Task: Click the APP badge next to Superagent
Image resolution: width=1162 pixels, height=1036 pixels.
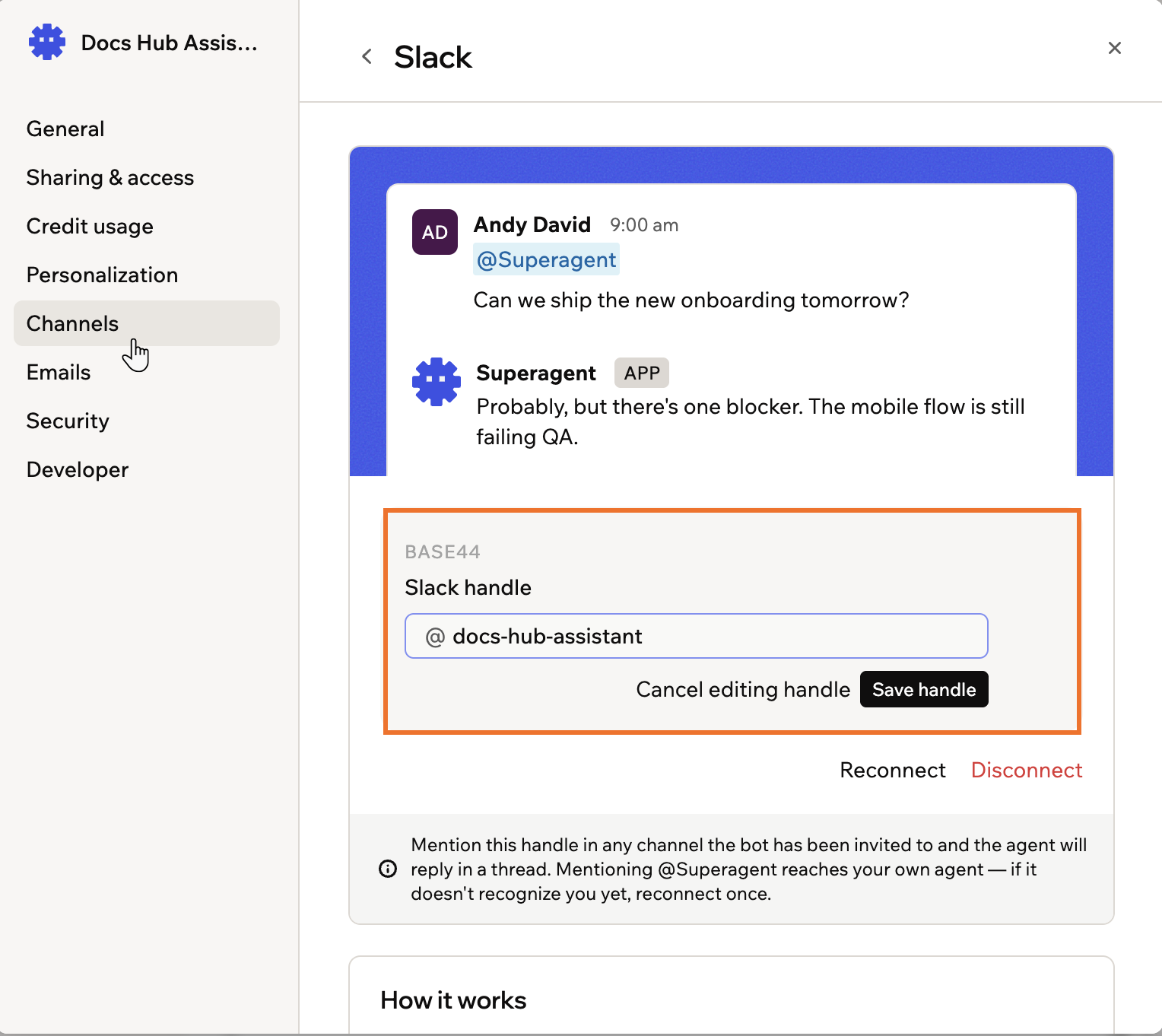Action: click(x=642, y=373)
